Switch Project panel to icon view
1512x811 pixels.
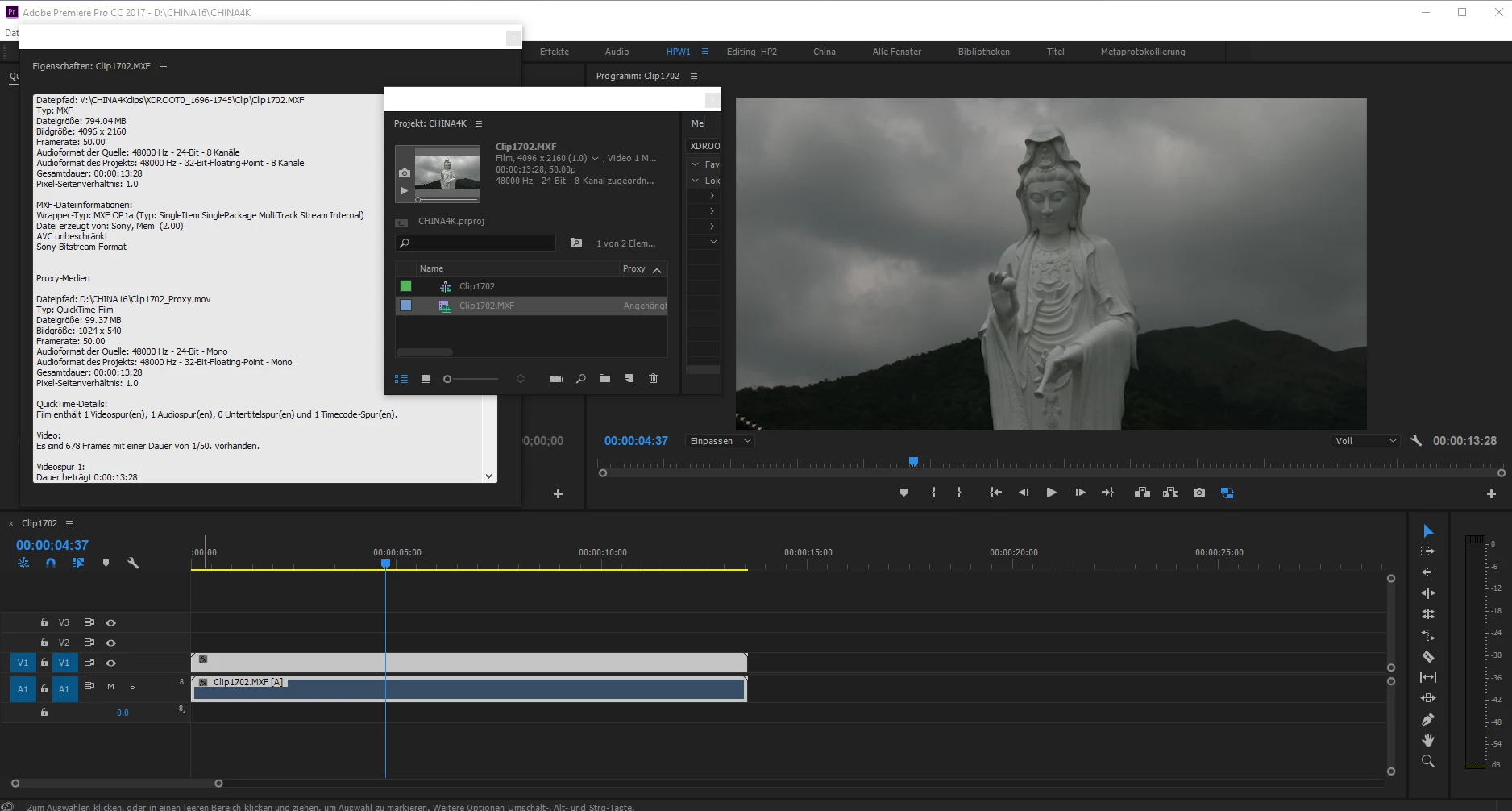pos(426,379)
